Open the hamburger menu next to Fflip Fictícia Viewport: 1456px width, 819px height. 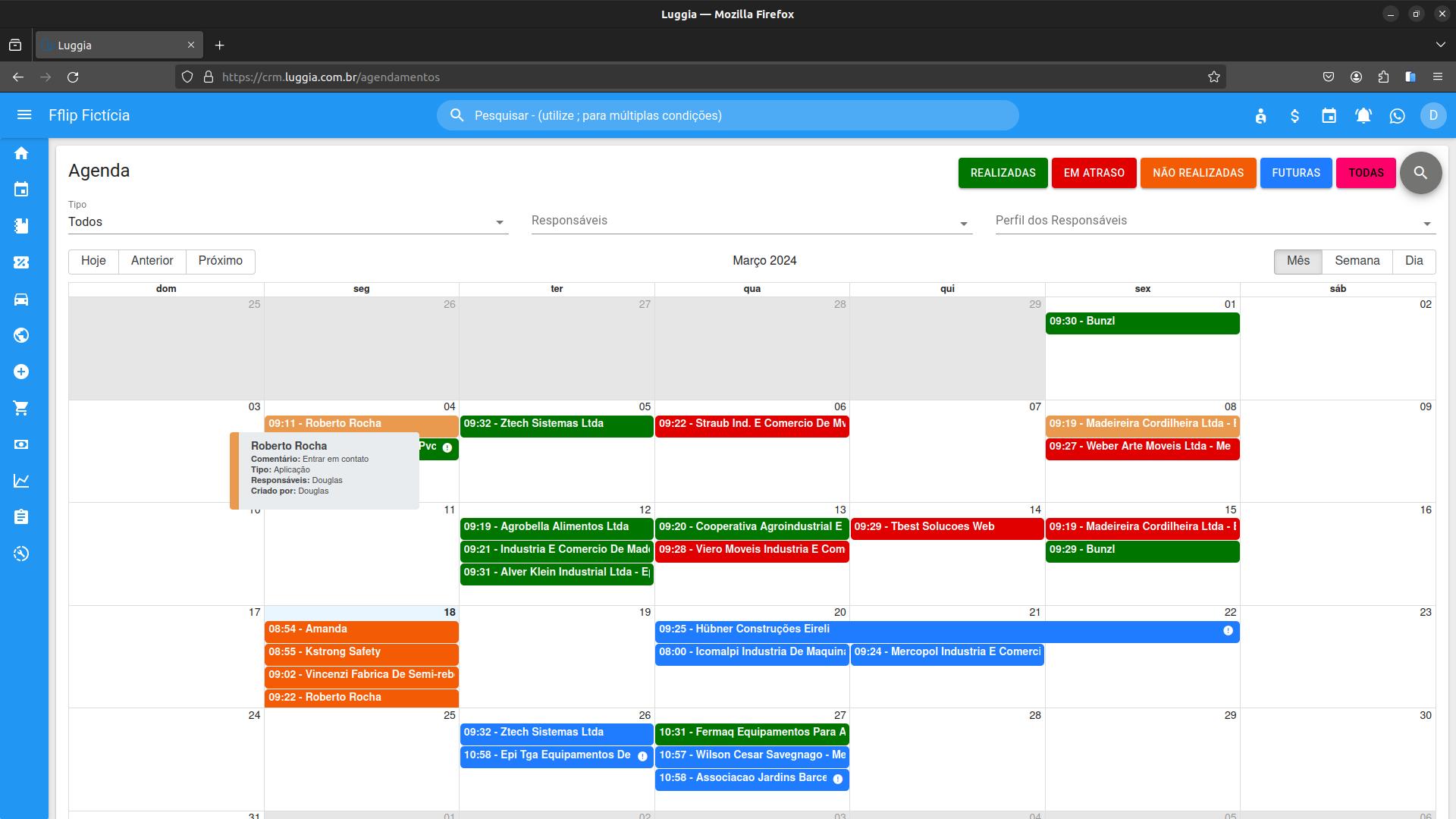(x=24, y=115)
